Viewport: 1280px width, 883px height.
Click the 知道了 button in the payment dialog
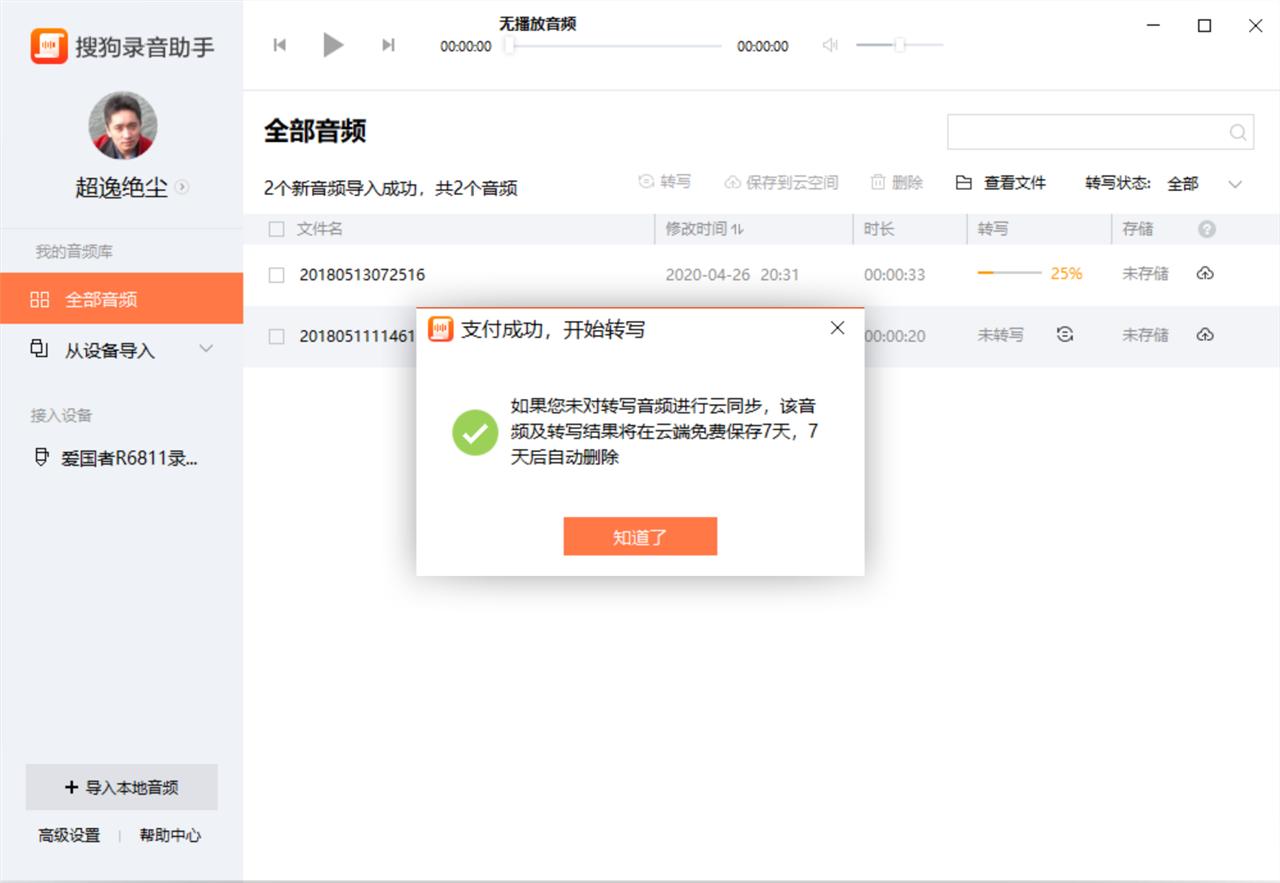pyautogui.click(x=640, y=536)
